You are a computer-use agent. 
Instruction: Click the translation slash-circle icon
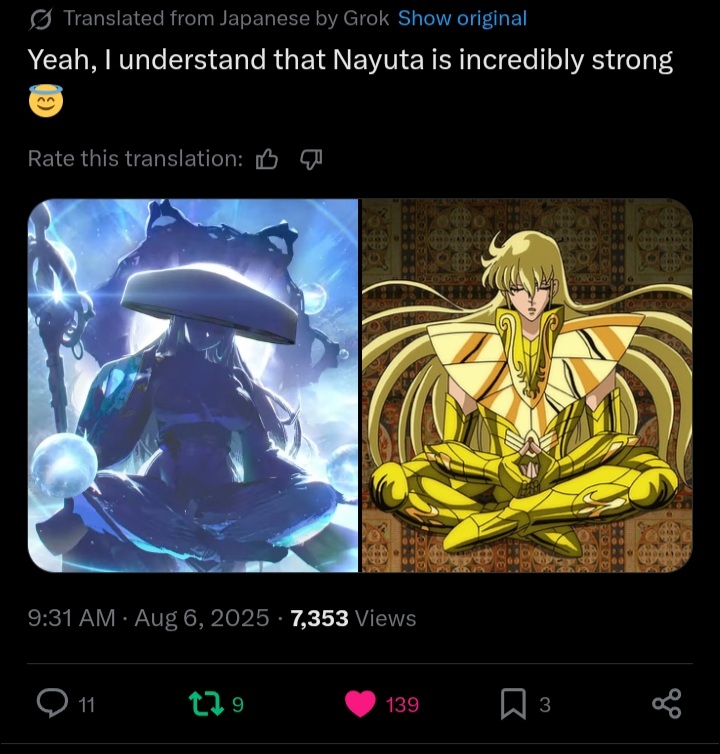point(40,19)
